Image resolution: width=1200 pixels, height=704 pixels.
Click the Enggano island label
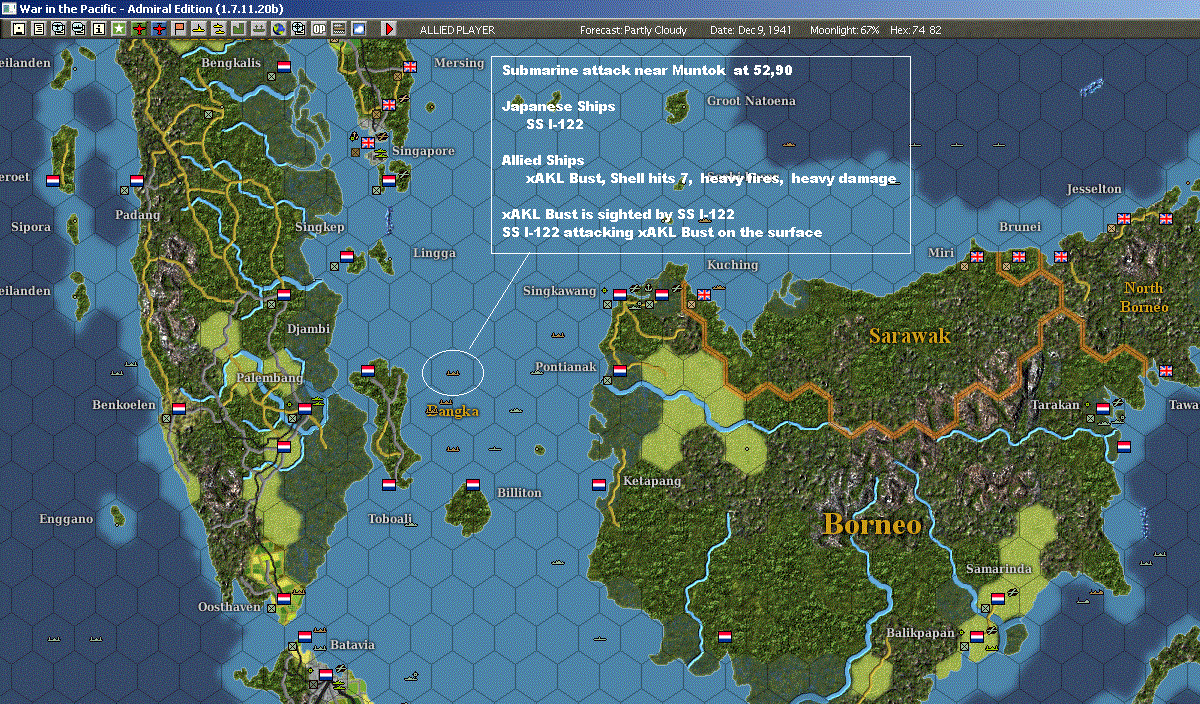coord(66,519)
